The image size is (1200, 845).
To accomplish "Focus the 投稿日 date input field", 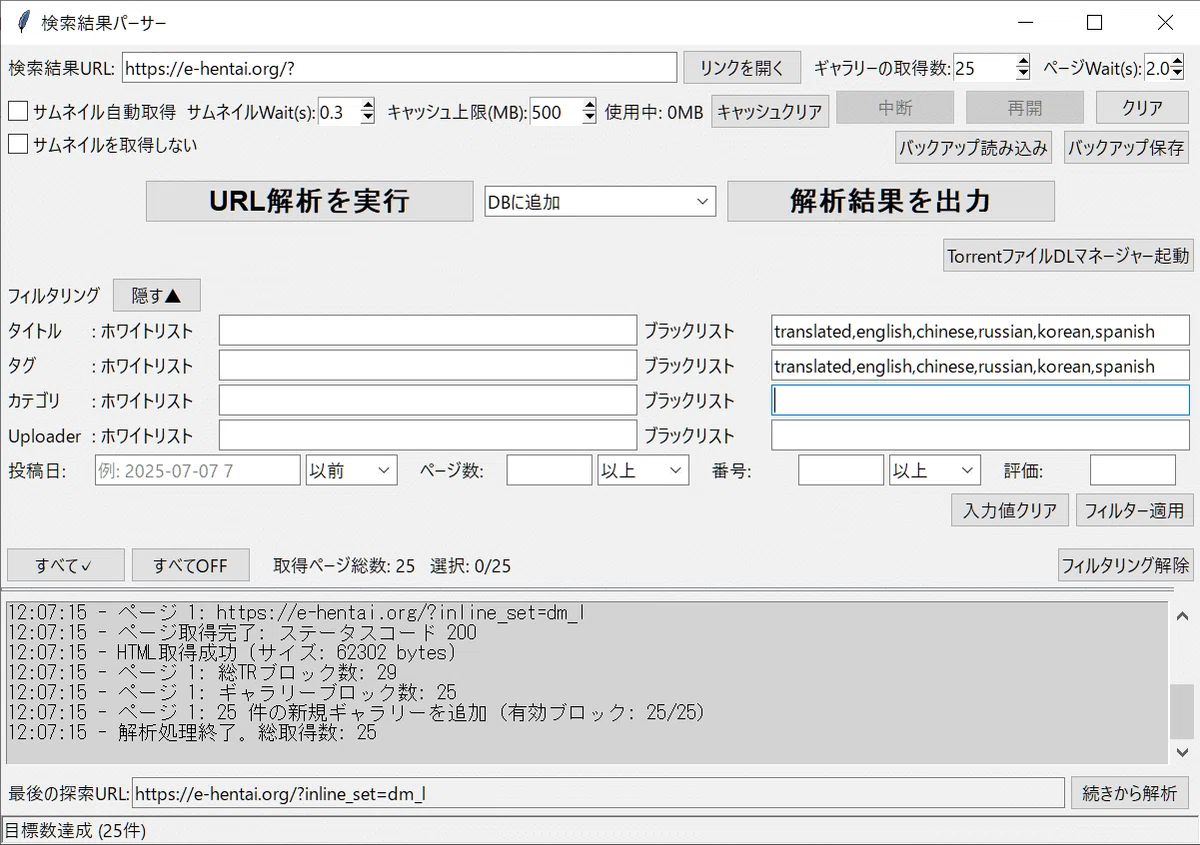I will [198, 470].
